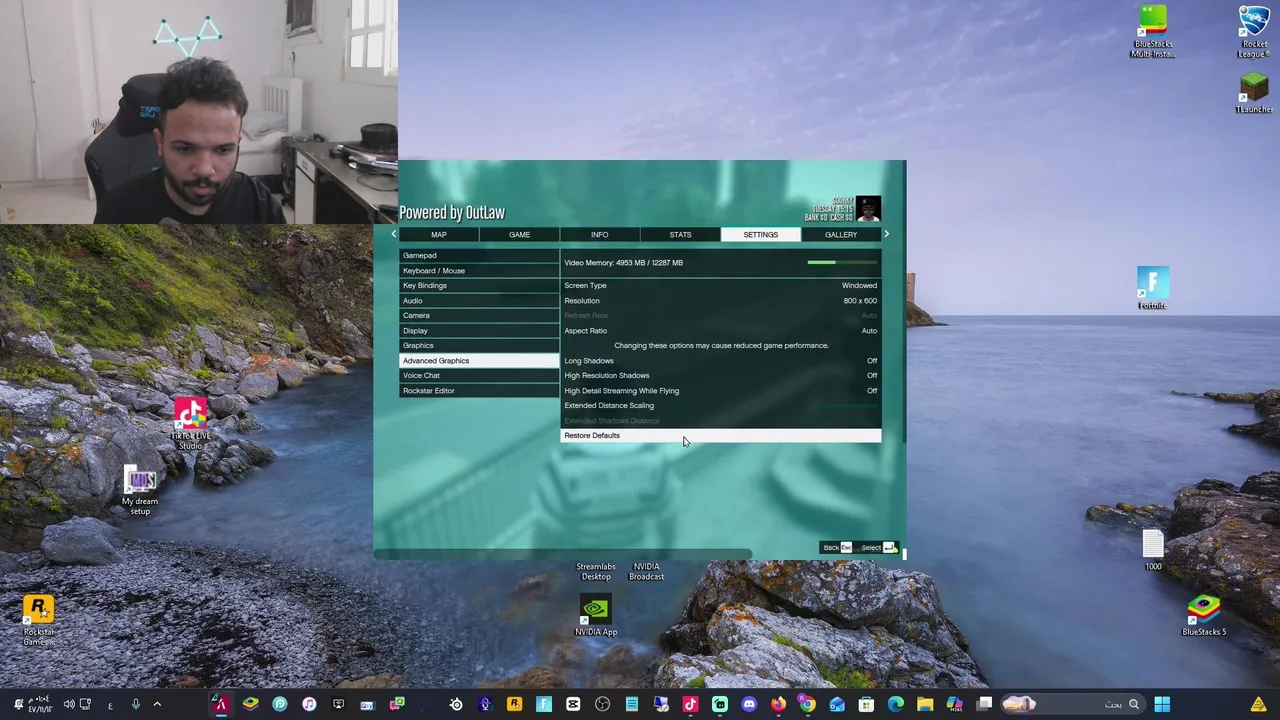Click the Task View icon in taskbar
This screenshot has height=720, width=1280.
(984, 704)
